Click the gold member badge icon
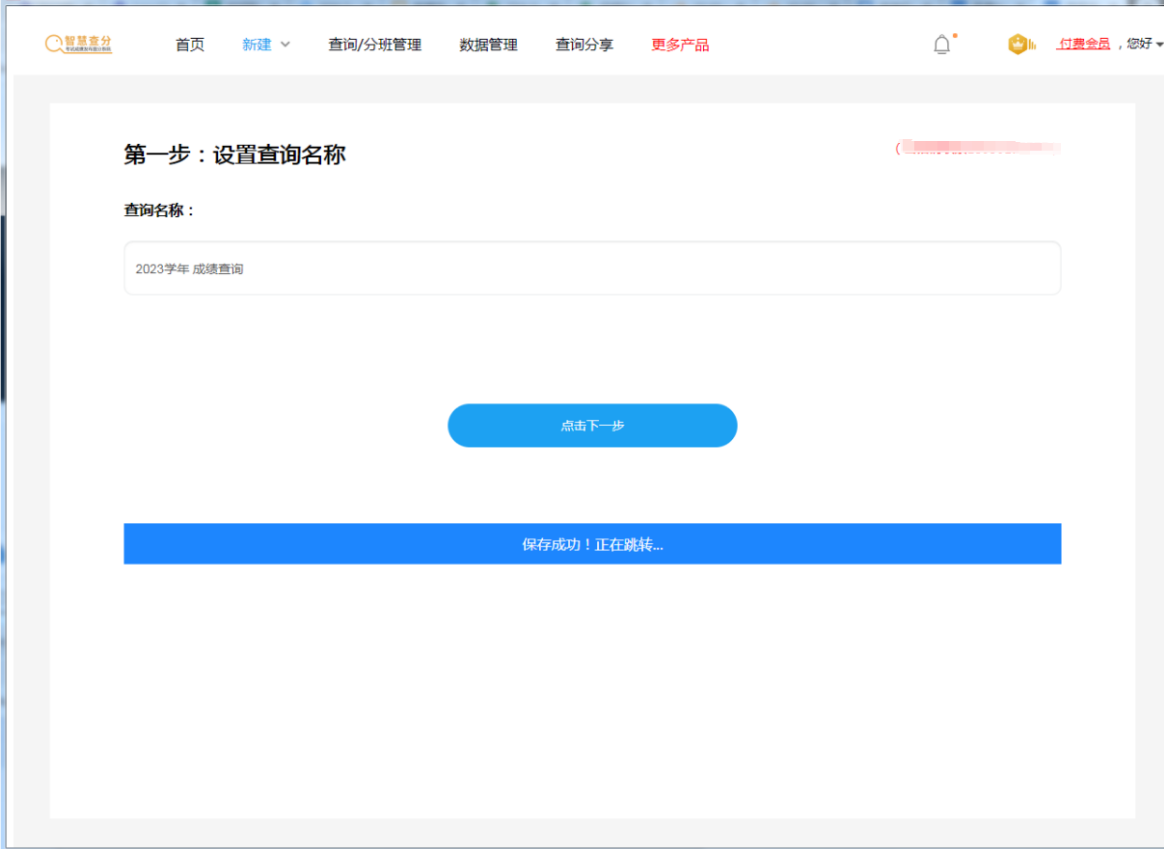The height and width of the screenshot is (849, 1164). point(1021,45)
